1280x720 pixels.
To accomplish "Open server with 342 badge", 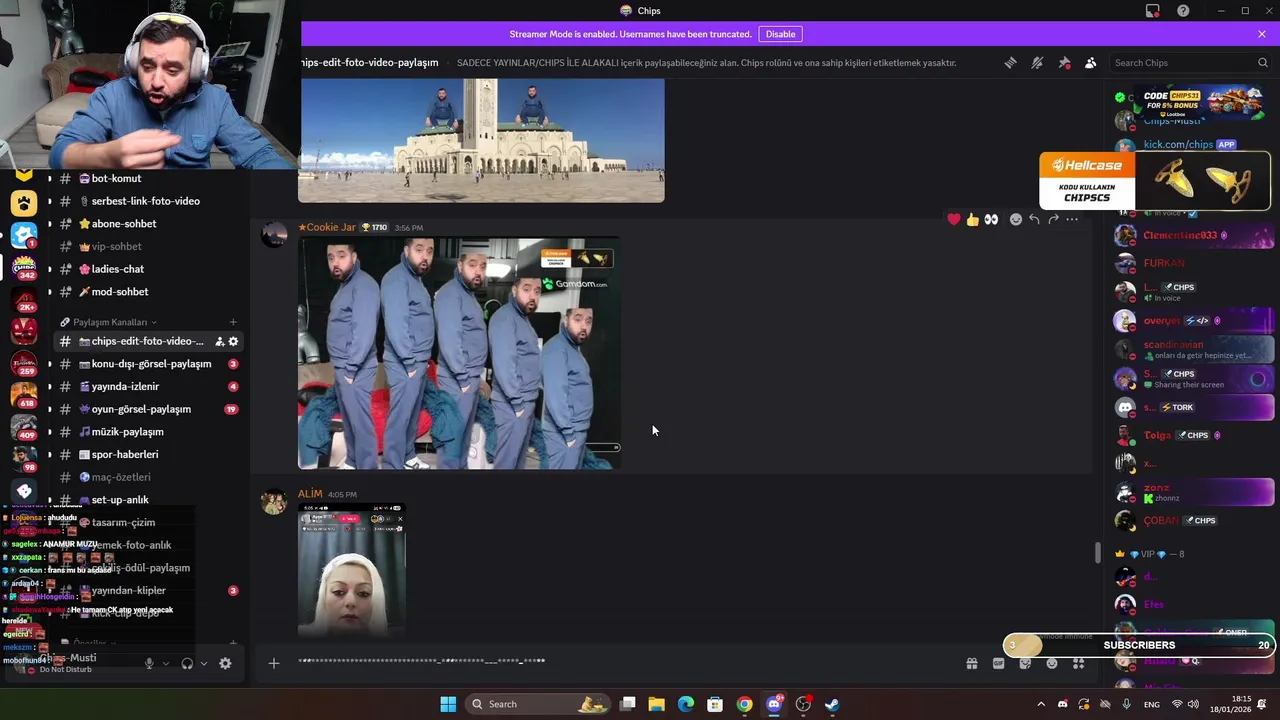I will tap(24, 269).
